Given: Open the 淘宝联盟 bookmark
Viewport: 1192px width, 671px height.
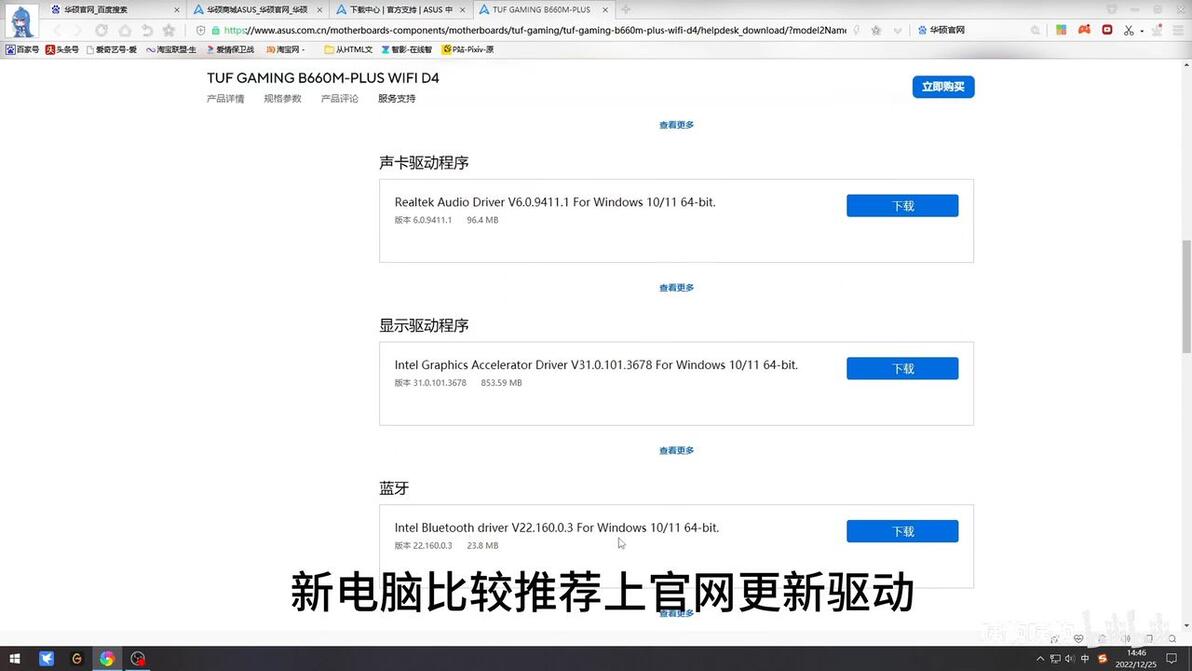Looking at the screenshot, I should tap(171, 49).
